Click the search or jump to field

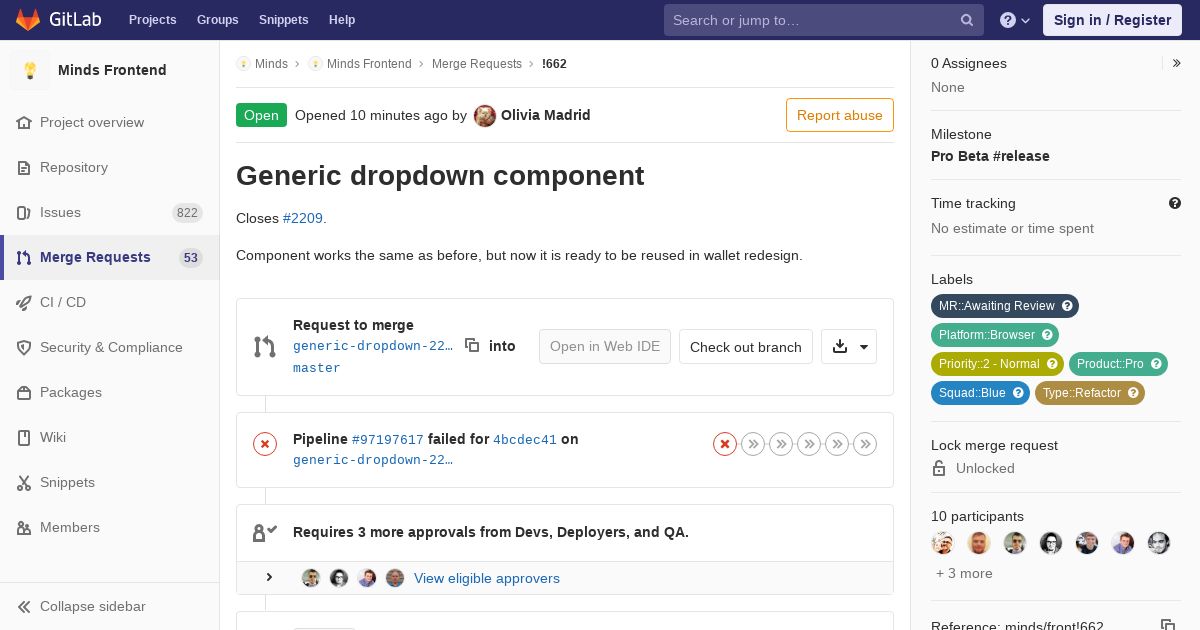pos(810,20)
